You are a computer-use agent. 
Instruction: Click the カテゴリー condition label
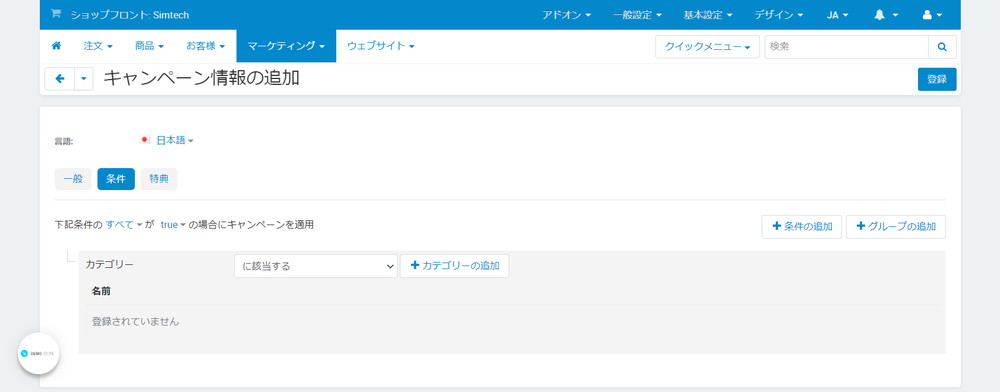point(110,264)
